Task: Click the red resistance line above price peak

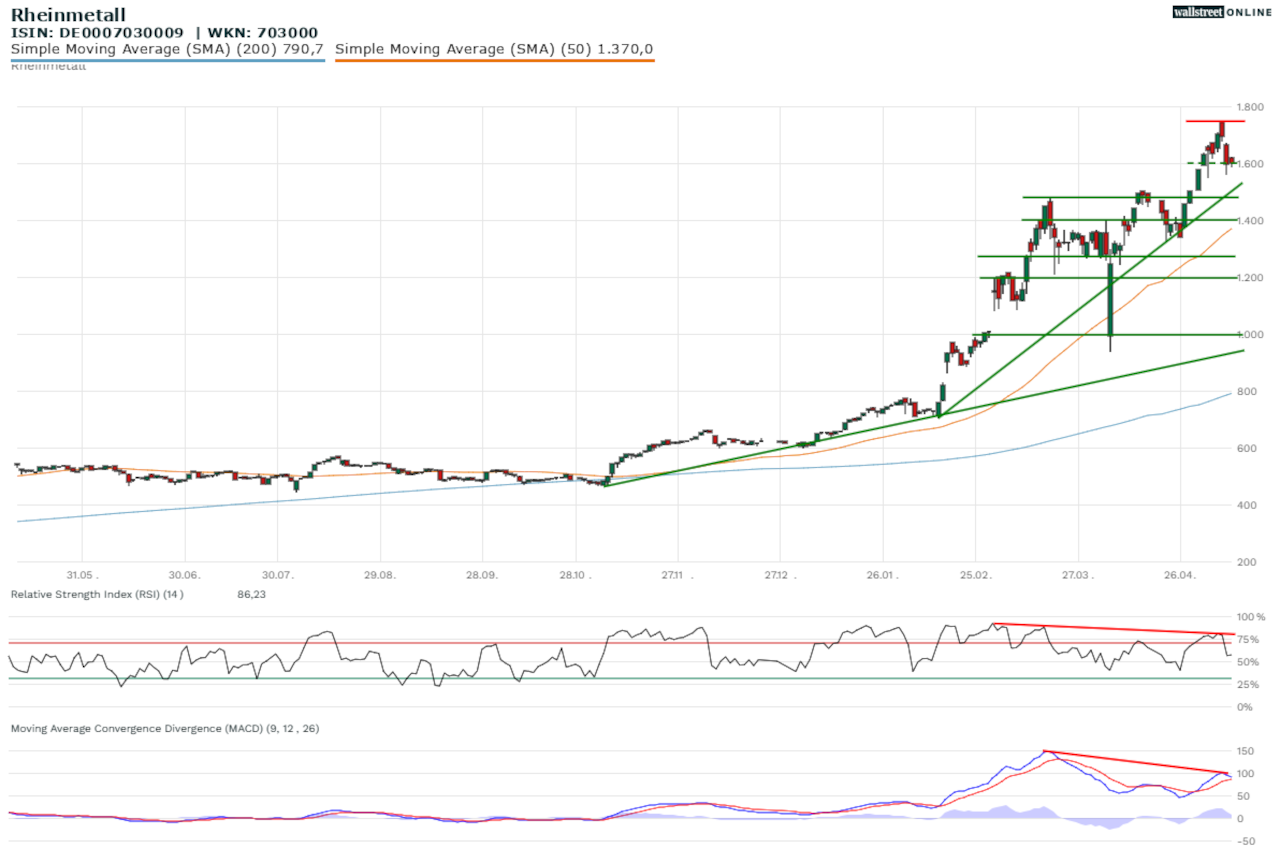Action: pyautogui.click(x=1215, y=121)
